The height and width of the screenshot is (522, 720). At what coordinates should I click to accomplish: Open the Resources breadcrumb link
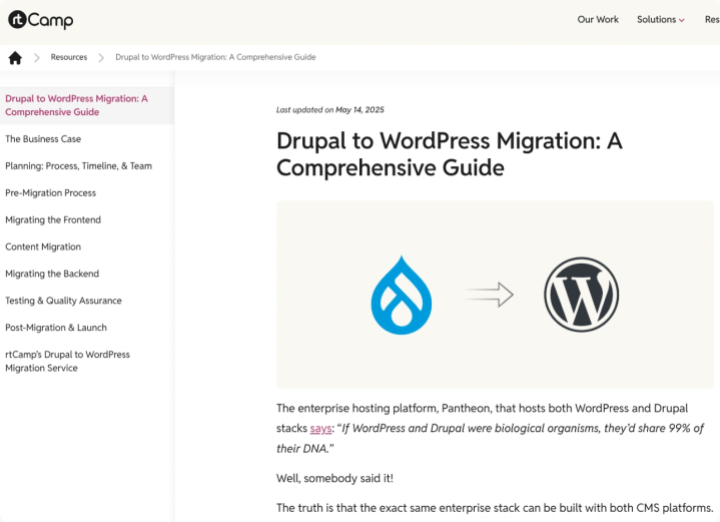(69, 58)
